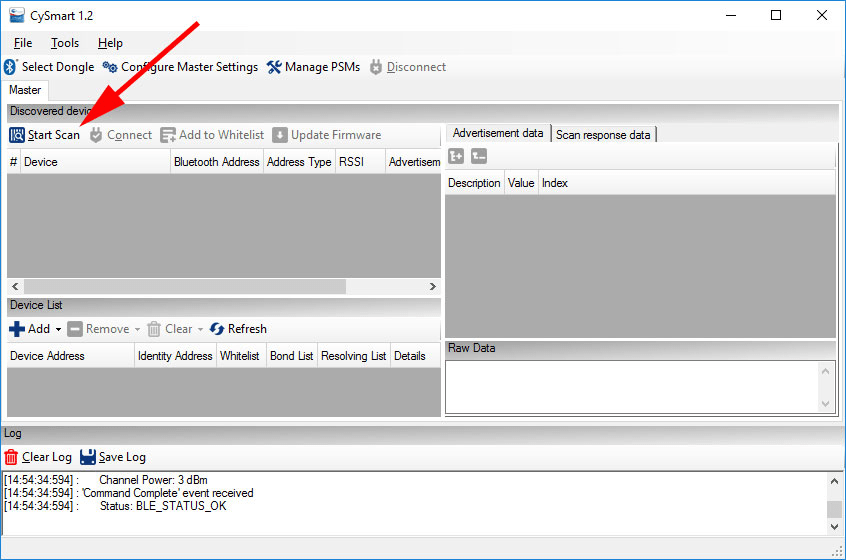Click the Device column header
Screen dimensions: 846x560
(x=95, y=162)
